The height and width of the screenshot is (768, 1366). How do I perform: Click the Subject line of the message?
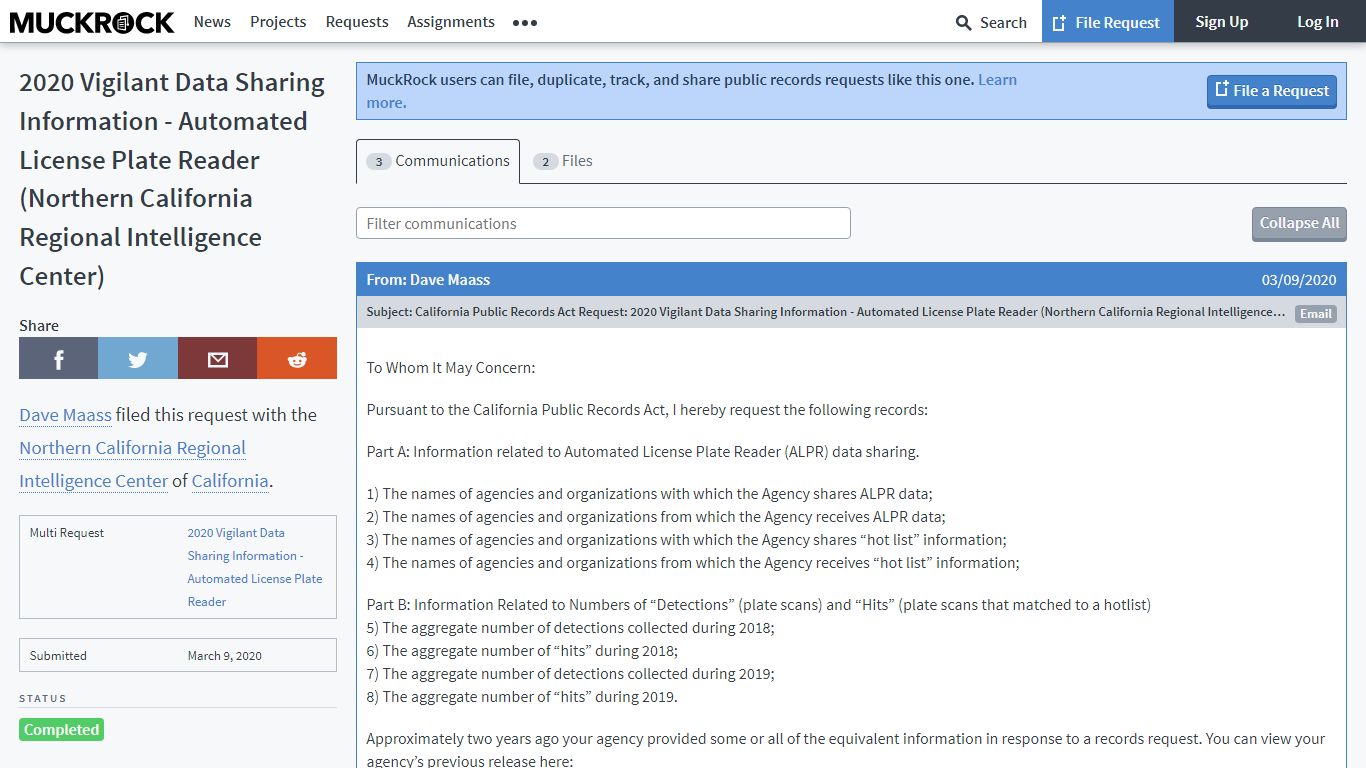[826, 312]
